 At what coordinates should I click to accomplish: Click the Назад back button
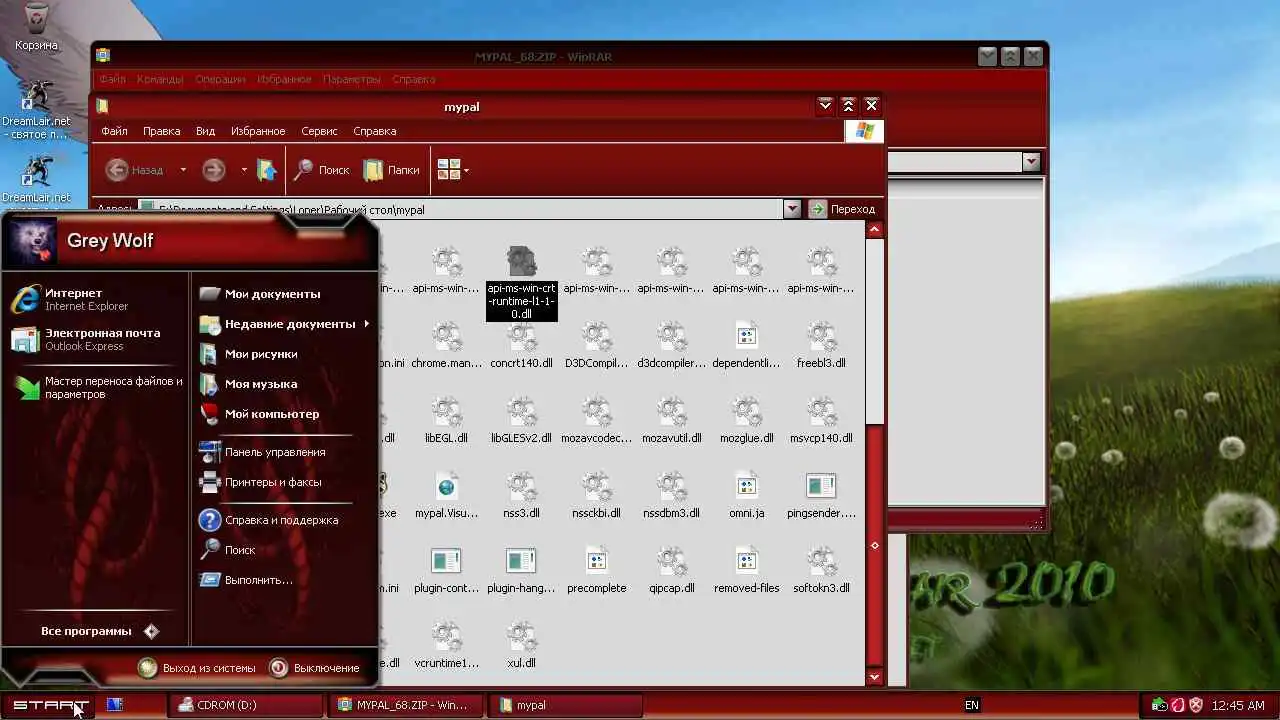pyautogui.click(x=135, y=170)
